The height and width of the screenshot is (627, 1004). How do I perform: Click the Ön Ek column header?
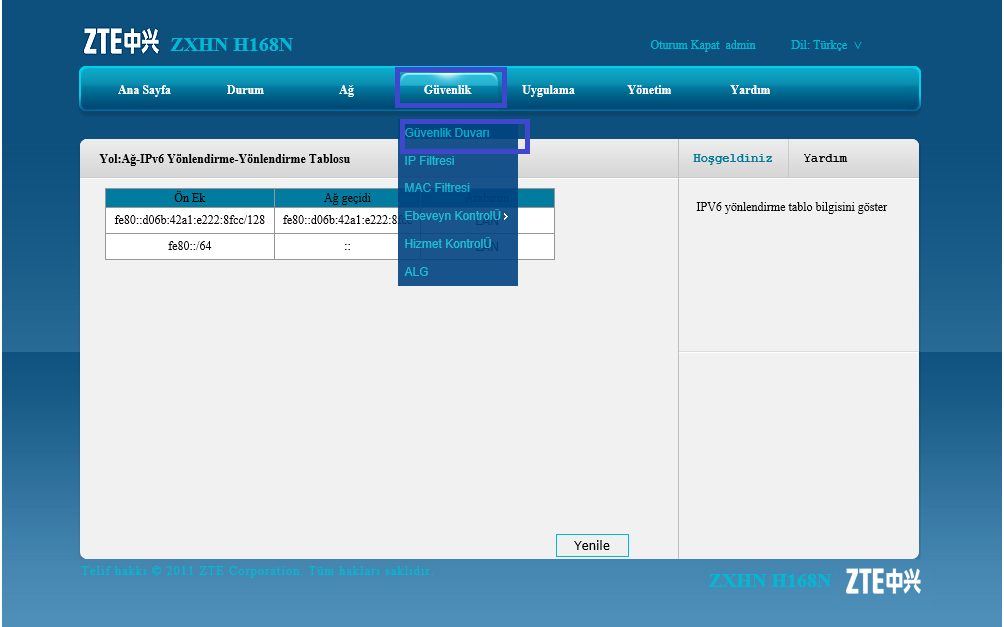[190, 198]
